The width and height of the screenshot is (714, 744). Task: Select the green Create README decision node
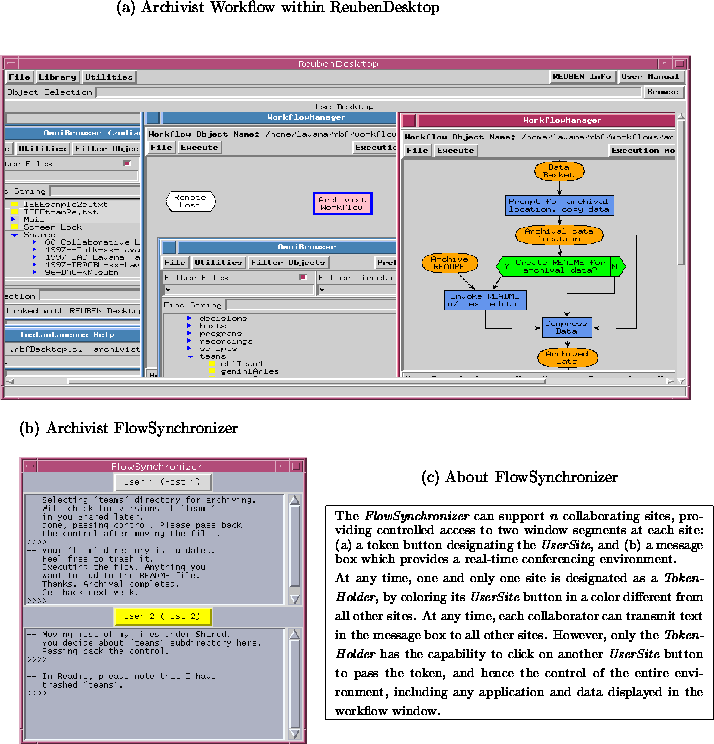pos(560,266)
